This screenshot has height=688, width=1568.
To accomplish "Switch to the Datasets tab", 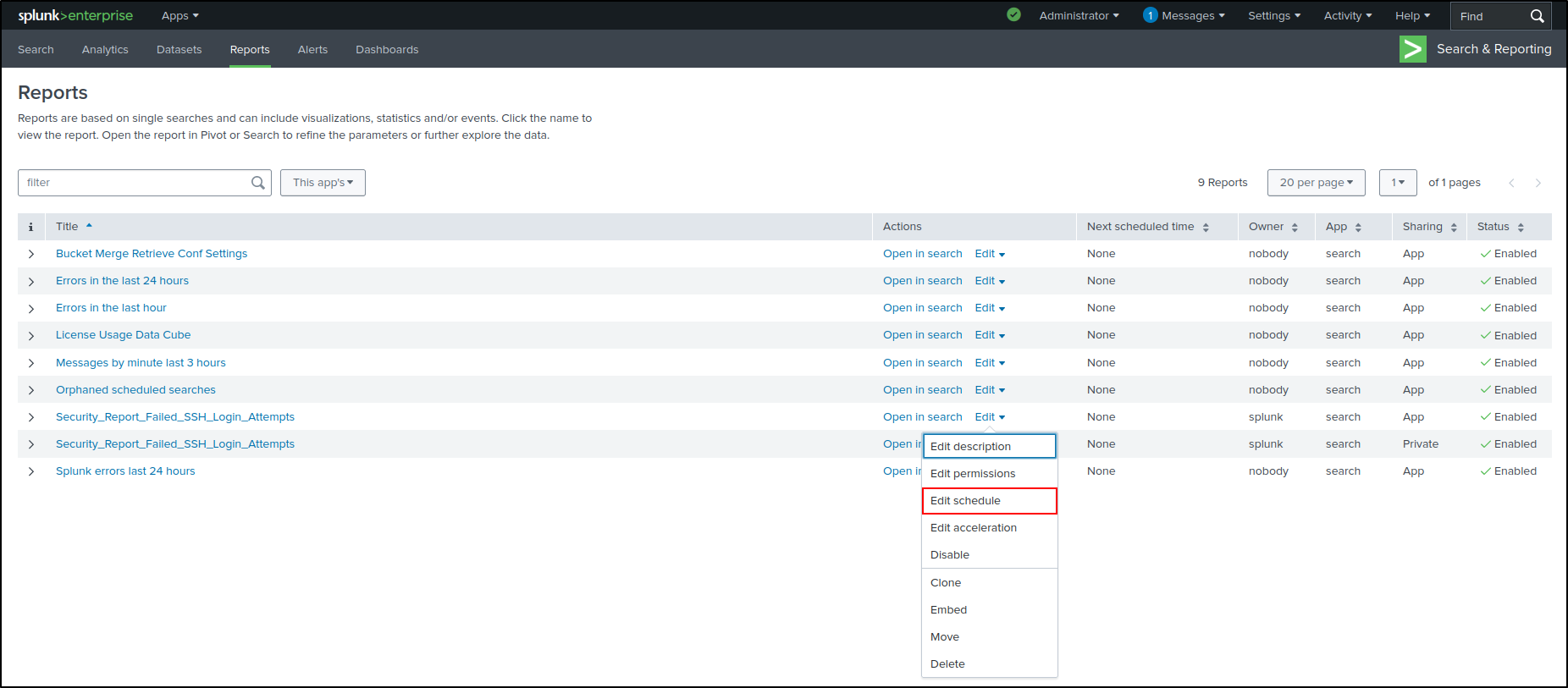I will coord(179,50).
